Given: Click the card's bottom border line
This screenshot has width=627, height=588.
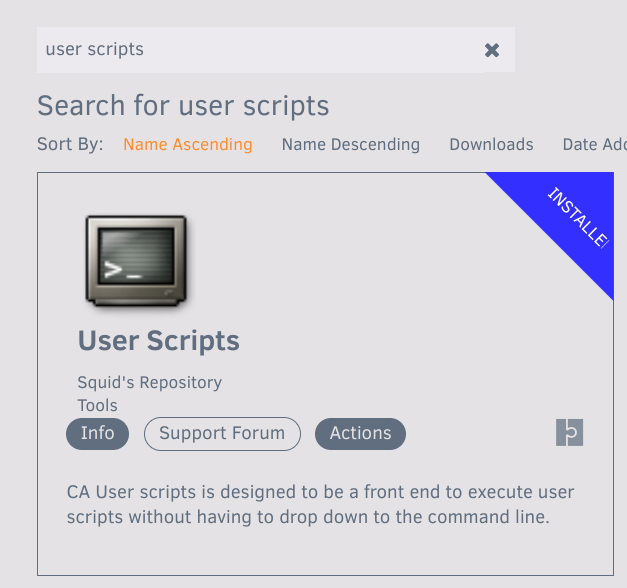Looking at the screenshot, I should (325, 574).
